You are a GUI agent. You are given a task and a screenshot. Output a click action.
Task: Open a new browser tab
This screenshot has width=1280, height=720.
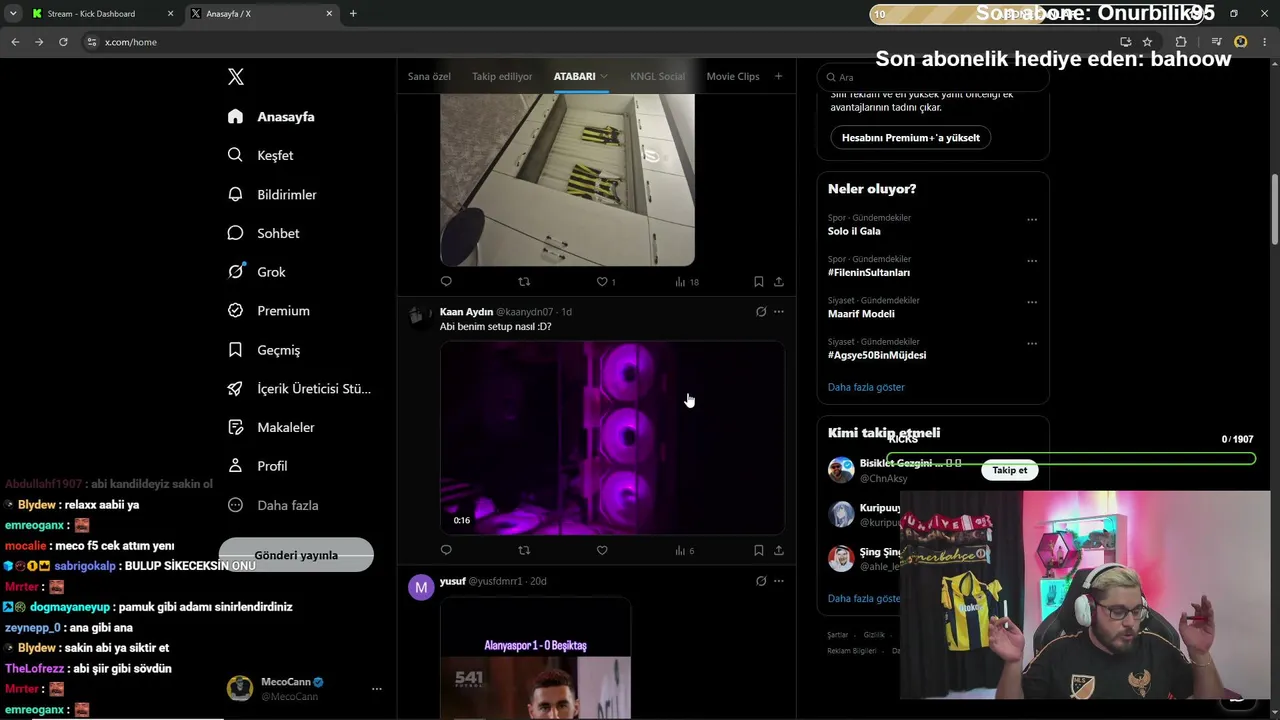[x=353, y=14]
